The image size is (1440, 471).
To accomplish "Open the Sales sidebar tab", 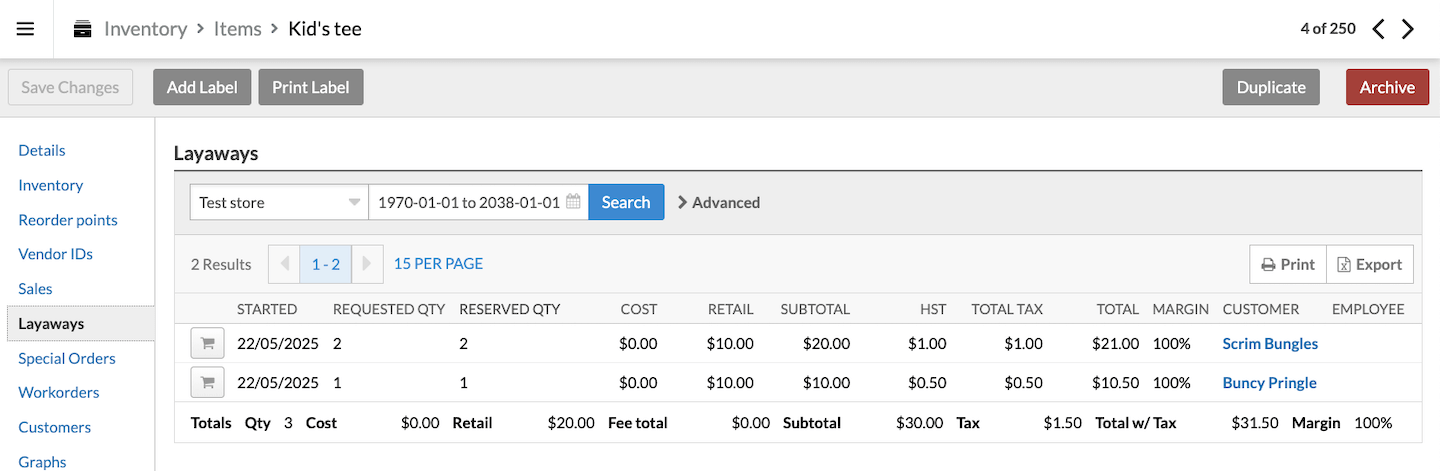I will point(35,289).
